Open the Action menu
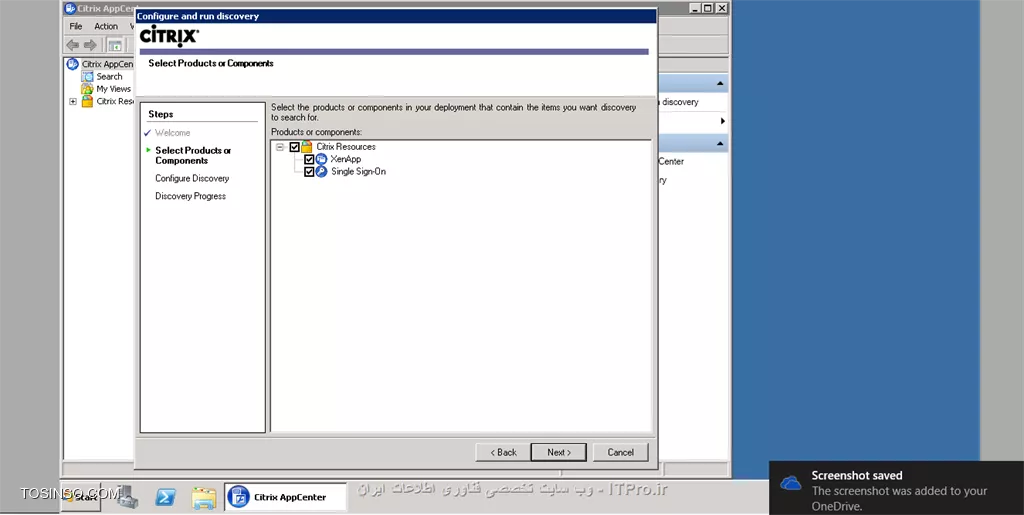 [x=106, y=26]
